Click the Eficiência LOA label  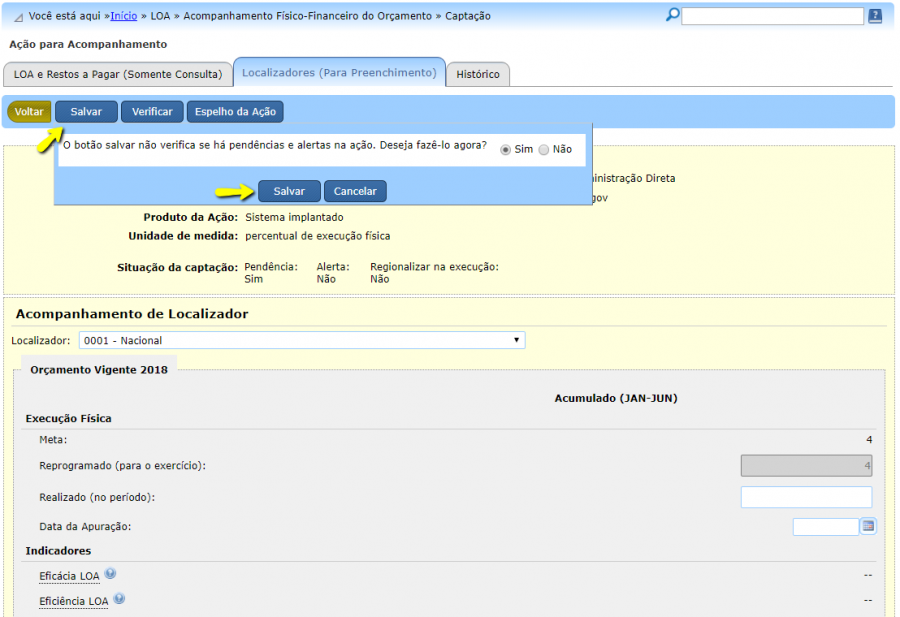tap(73, 602)
